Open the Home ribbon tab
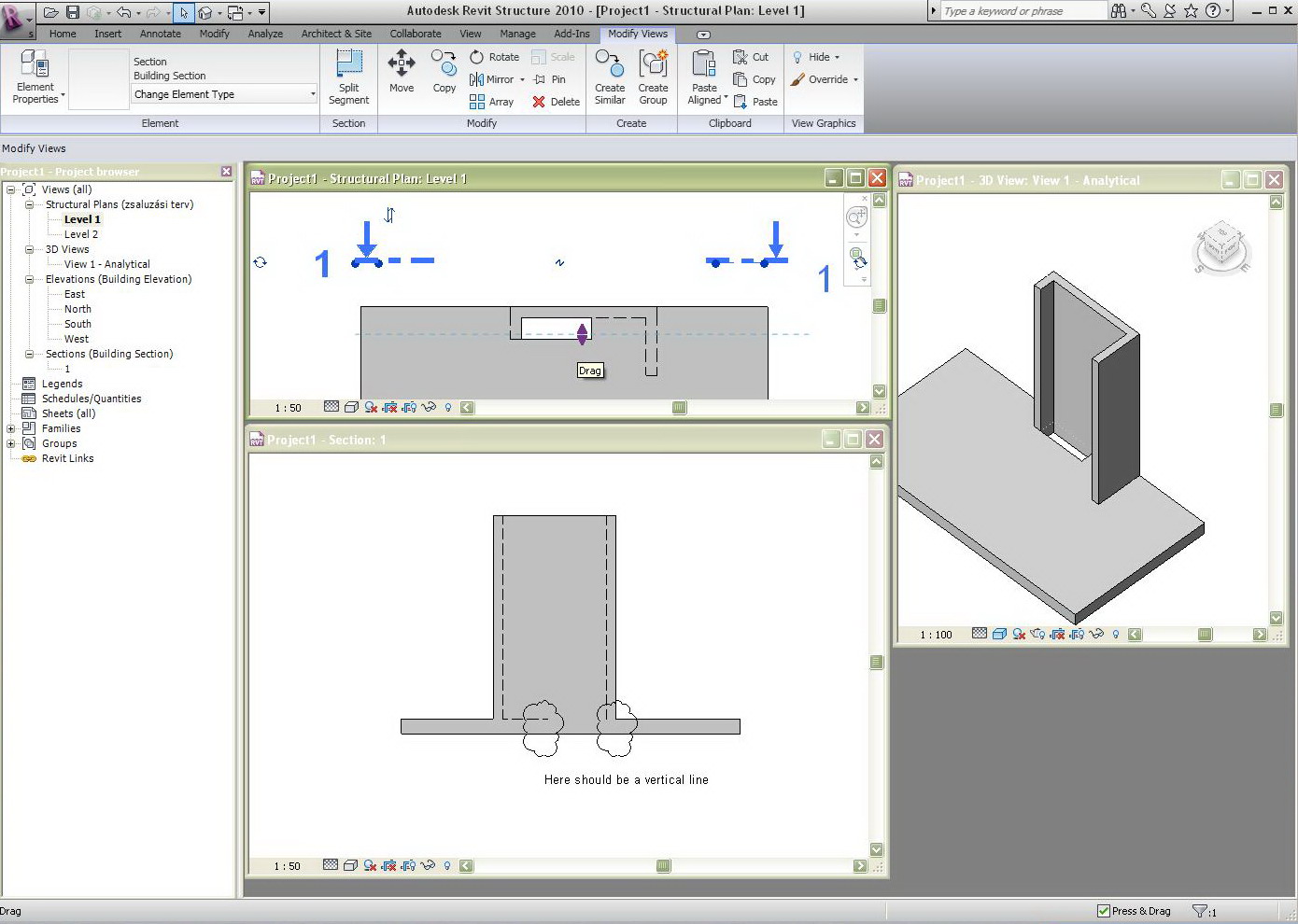This screenshot has height=924, width=1298. click(x=63, y=34)
